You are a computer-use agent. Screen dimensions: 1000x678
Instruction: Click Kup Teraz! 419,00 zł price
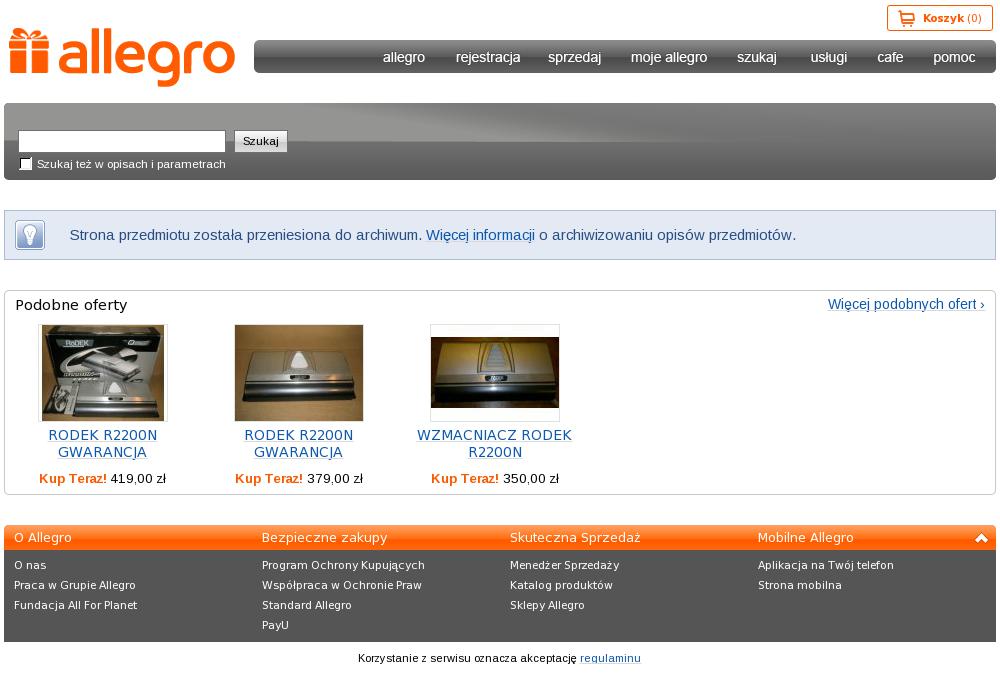(x=103, y=478)
